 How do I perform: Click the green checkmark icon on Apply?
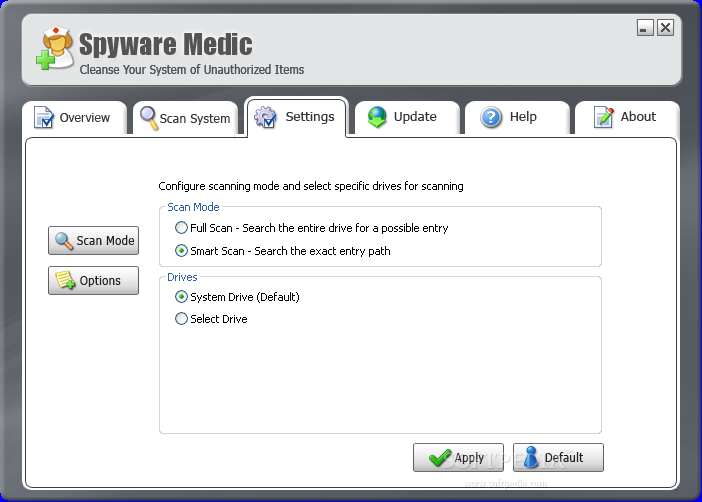click(x=440, y=458)
